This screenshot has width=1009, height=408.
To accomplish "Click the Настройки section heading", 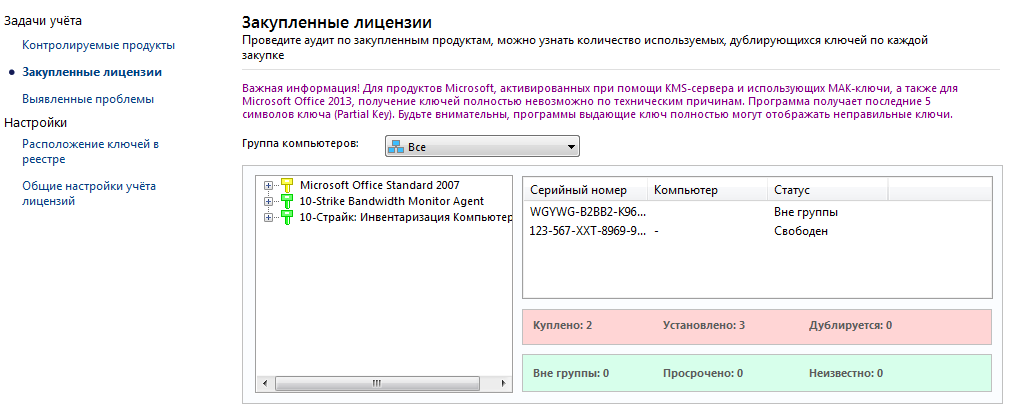I will click(x=35, y=122).
